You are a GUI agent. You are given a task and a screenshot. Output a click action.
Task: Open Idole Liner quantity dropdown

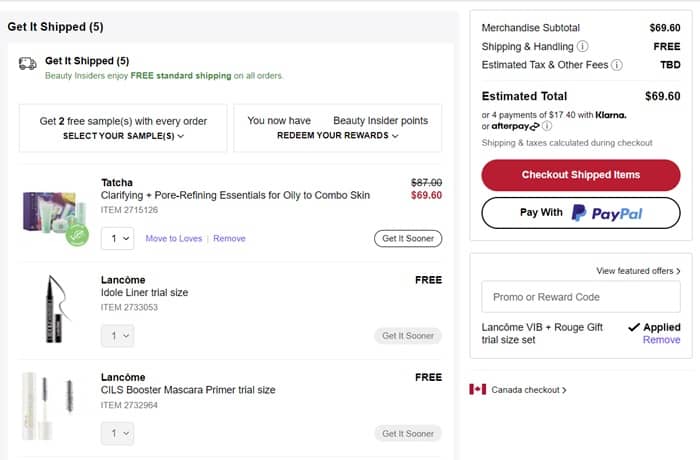(x=117, y=336)
